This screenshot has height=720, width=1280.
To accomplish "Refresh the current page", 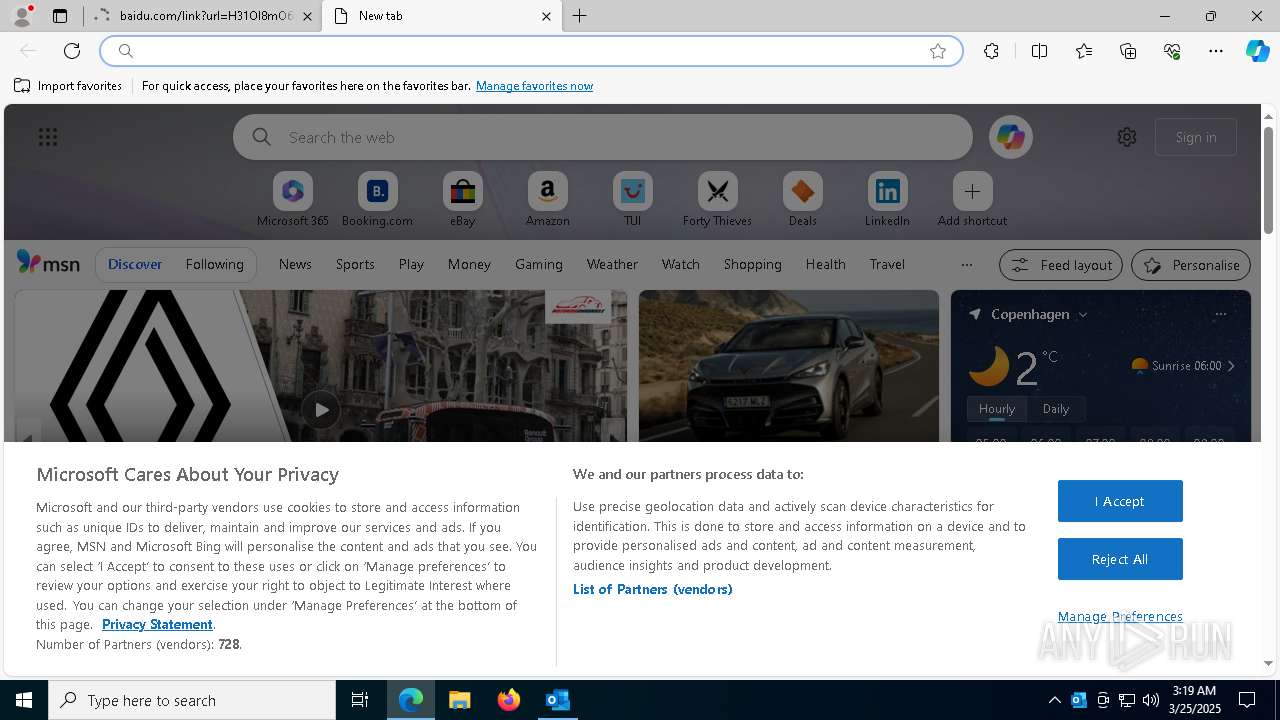I will click(x=72, y=51).
